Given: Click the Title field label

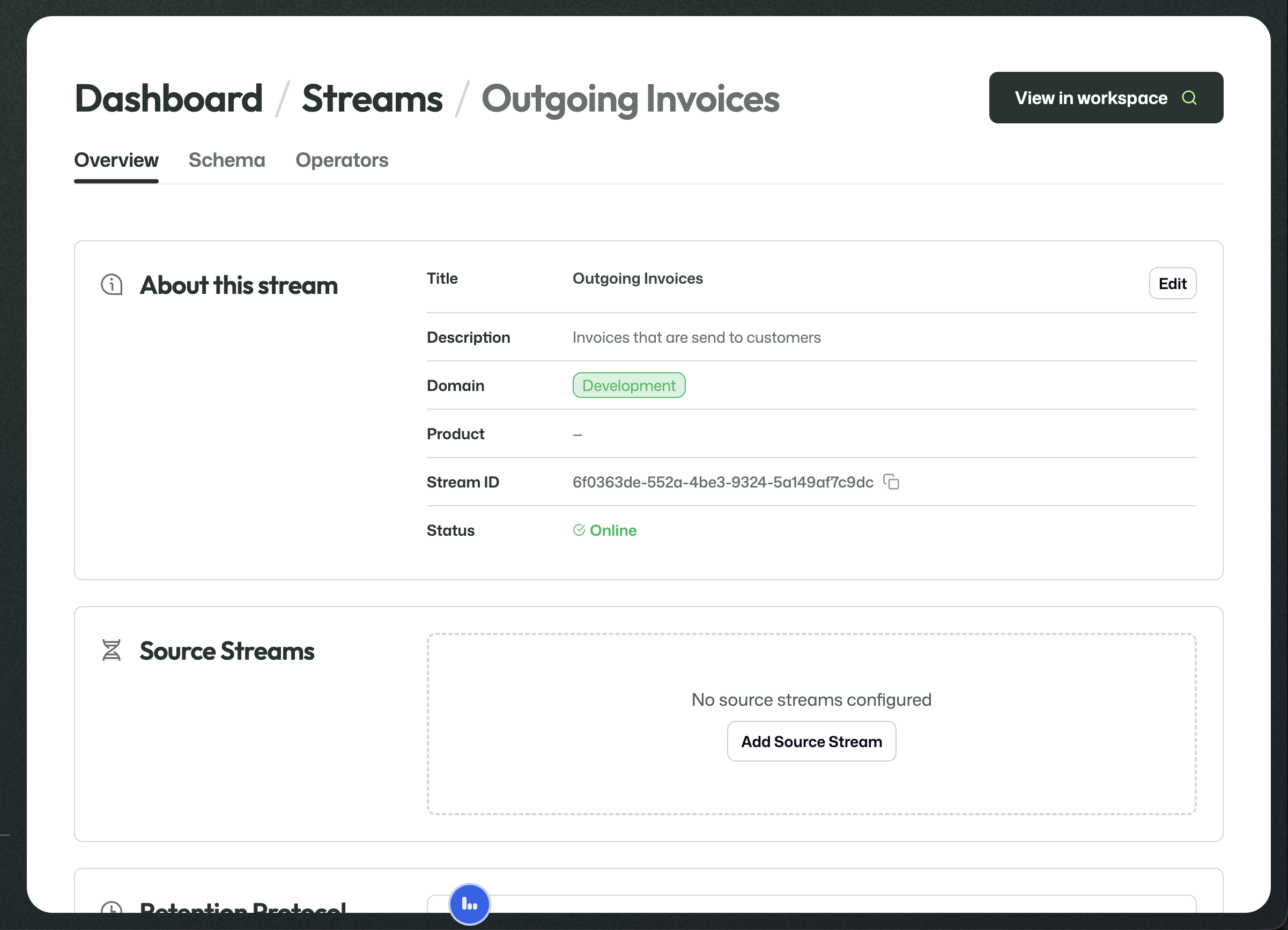Looking at the screenshot, I should (442, 278).
